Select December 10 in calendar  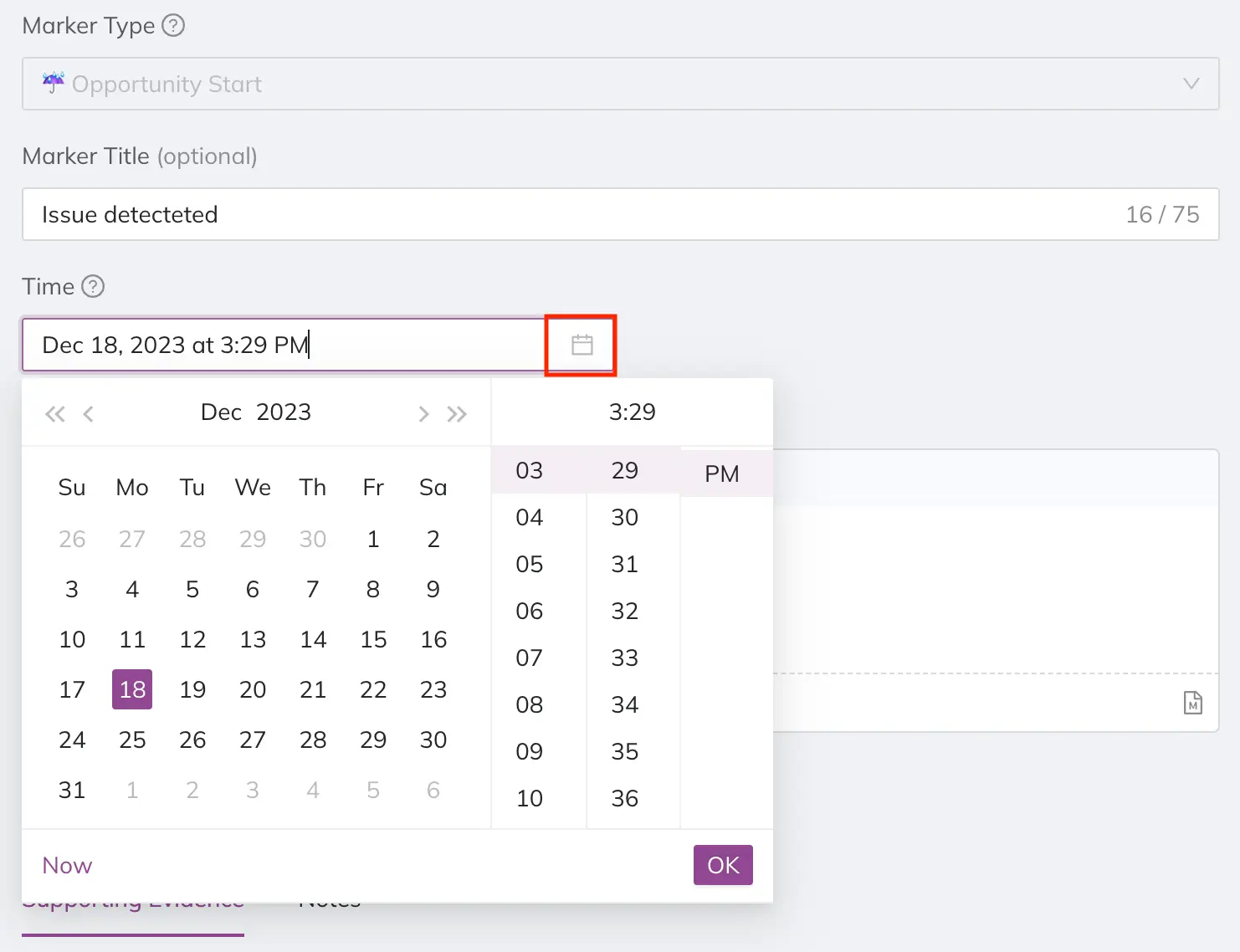coord(72,639)
